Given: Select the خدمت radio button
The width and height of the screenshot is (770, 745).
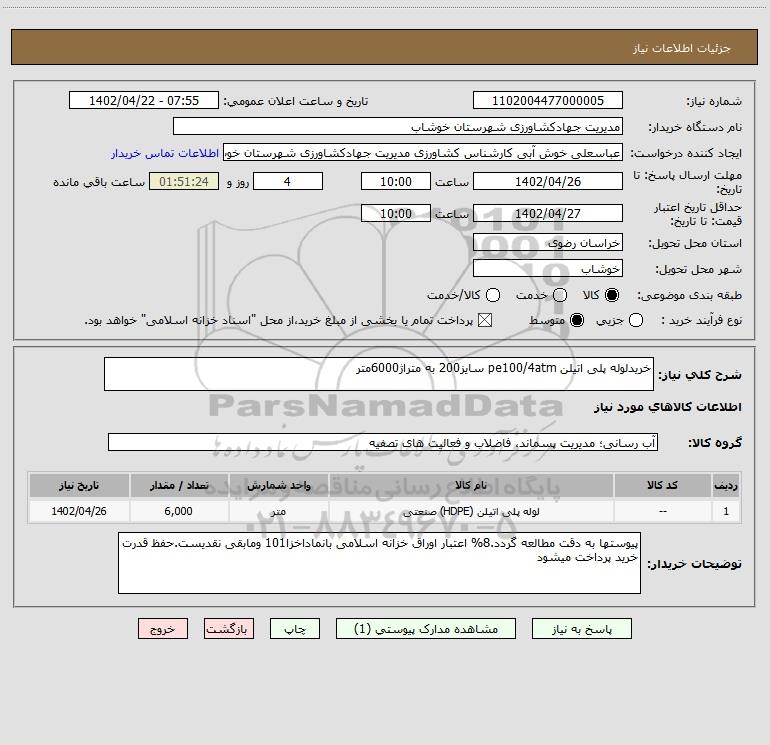Looking at the screenshot, I should coord(560,295).
